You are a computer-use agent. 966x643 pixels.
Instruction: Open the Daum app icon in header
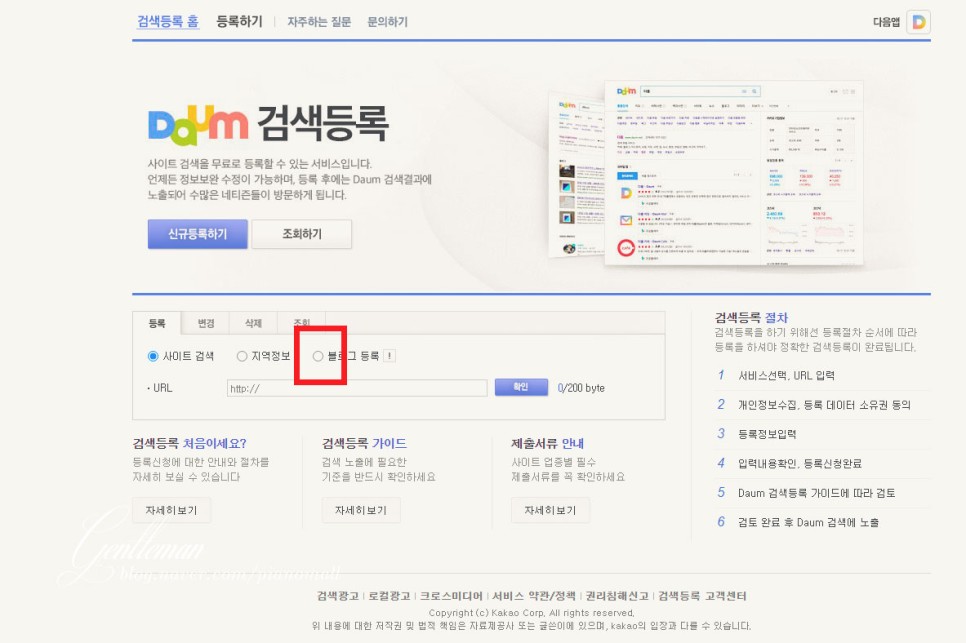click(x=918, y=22)
